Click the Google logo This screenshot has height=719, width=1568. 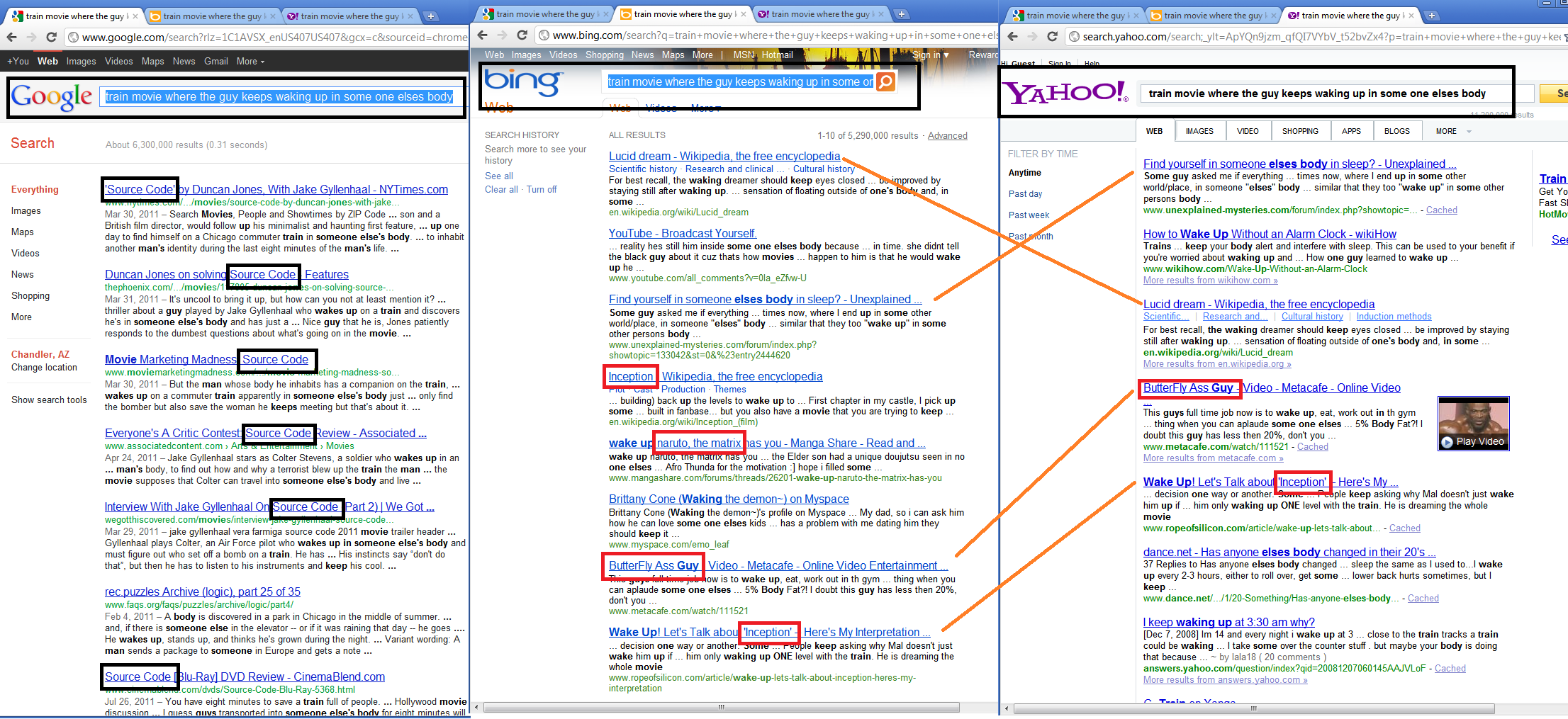[52, 97]
